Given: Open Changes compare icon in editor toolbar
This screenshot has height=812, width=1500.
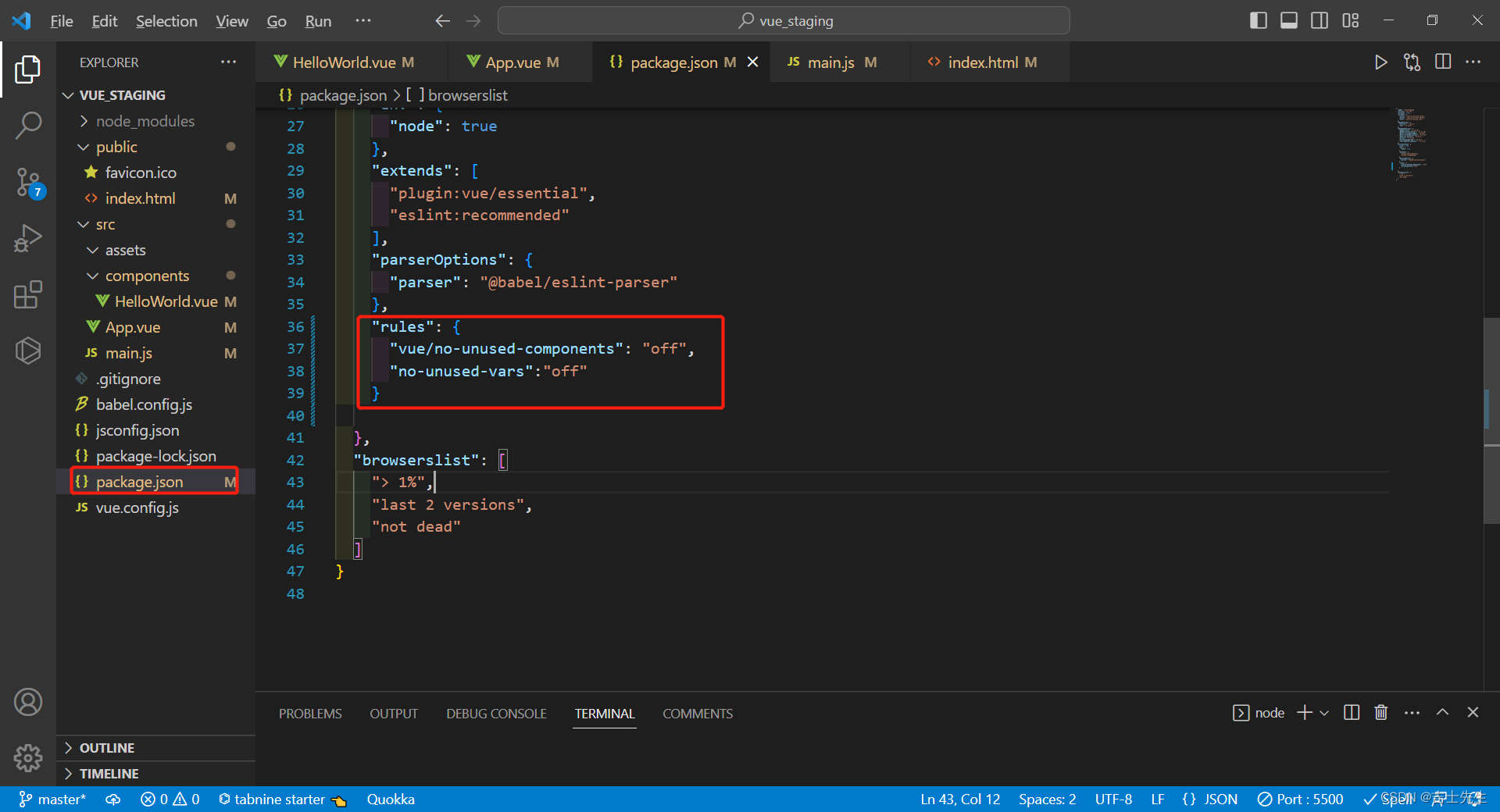Looking at the screenshot, I should [1412, 62].
